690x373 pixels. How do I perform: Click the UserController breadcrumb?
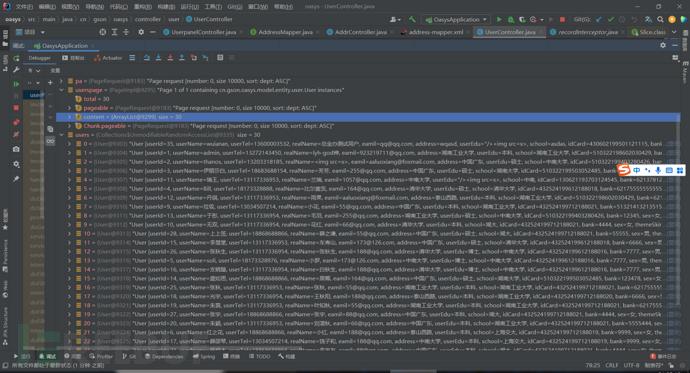point(209,19)
